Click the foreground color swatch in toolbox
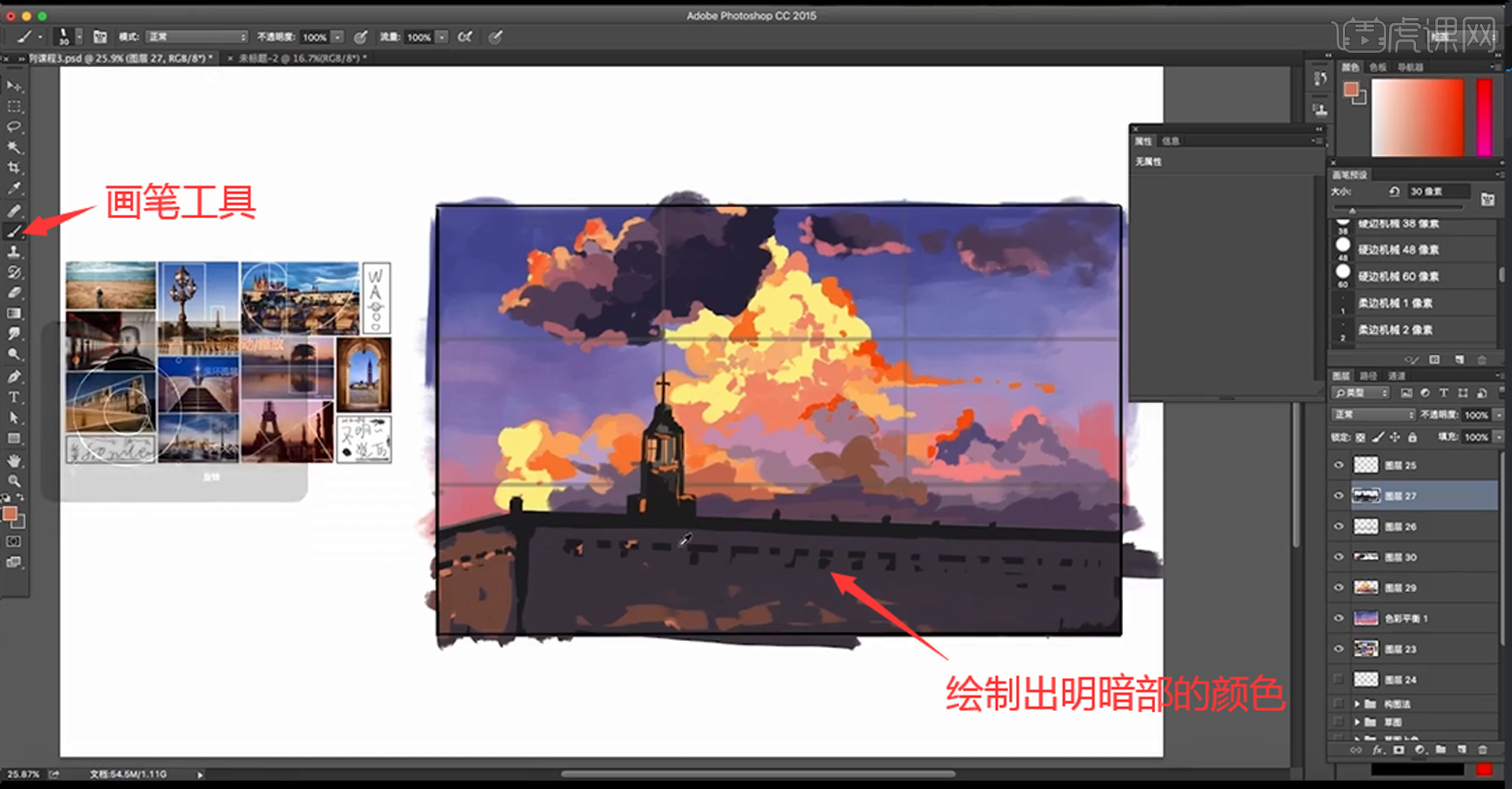 coord(9,514)
